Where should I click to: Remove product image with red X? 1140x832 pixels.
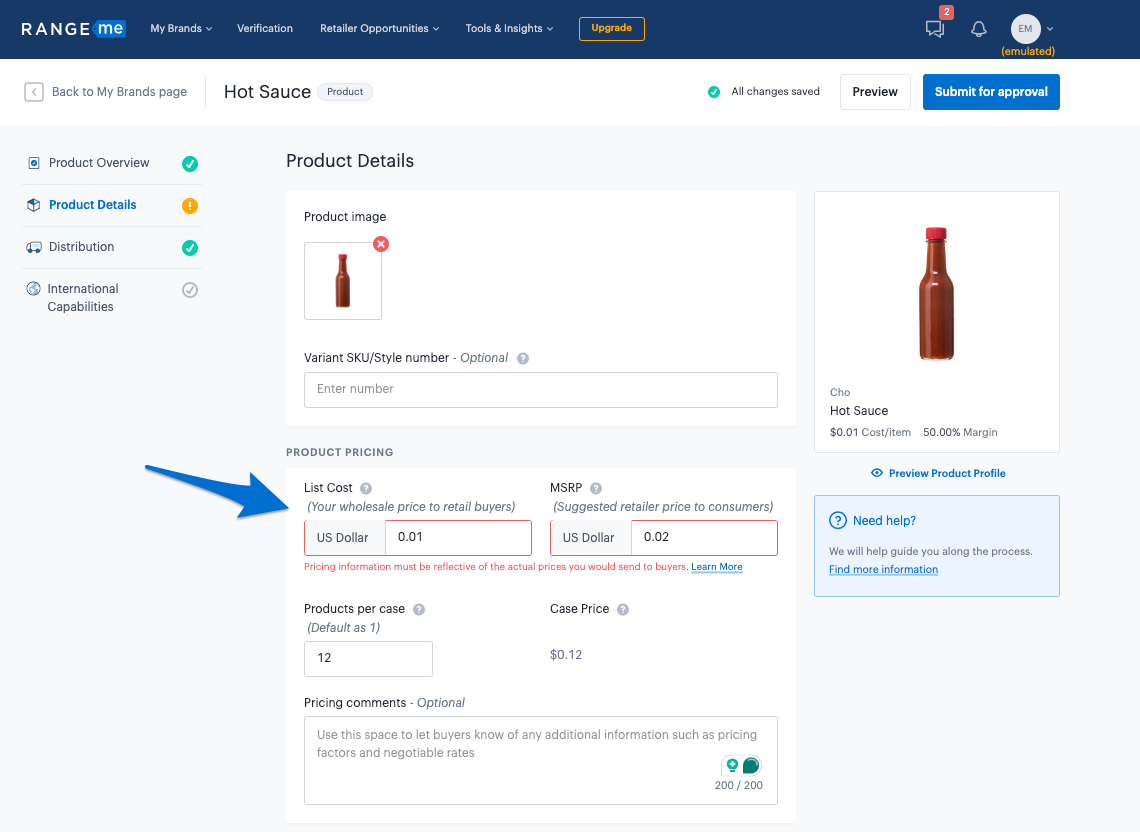(x=381, y=244)
